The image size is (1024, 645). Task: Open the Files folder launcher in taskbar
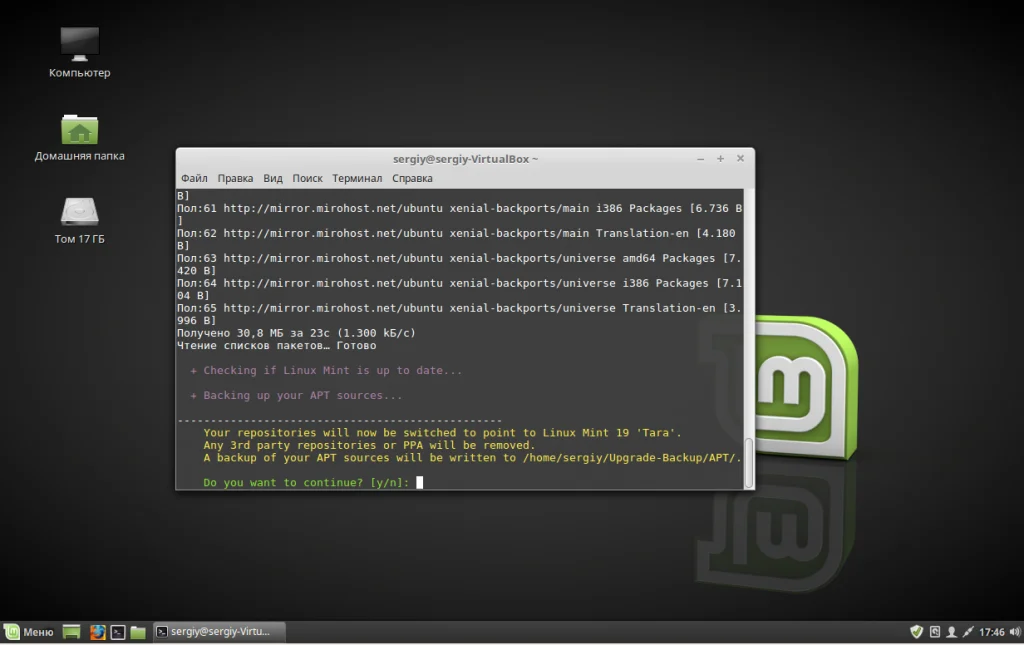pyautogui.click(x=138, y=631)
